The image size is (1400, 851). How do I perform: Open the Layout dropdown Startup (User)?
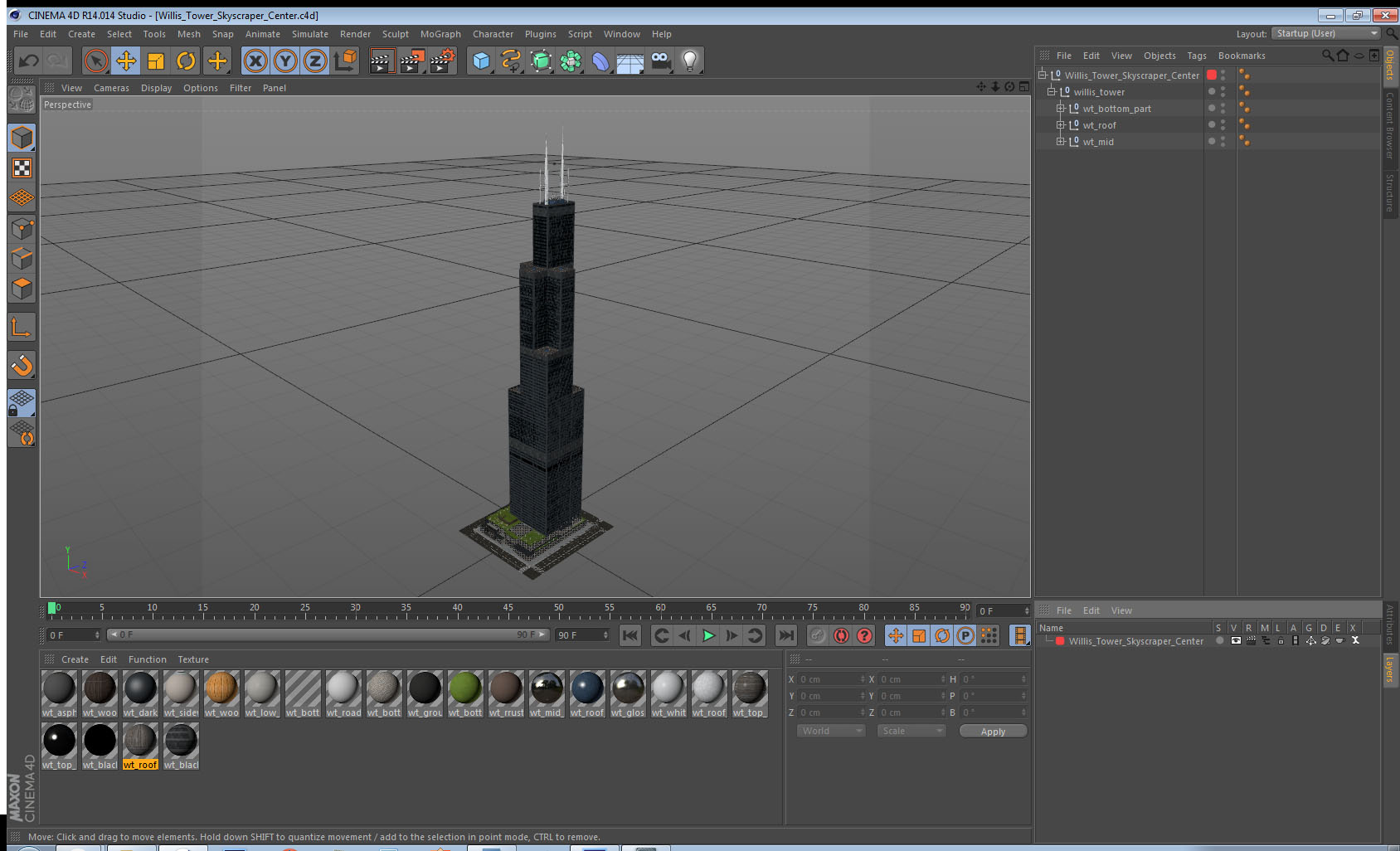click(1326, 33)
